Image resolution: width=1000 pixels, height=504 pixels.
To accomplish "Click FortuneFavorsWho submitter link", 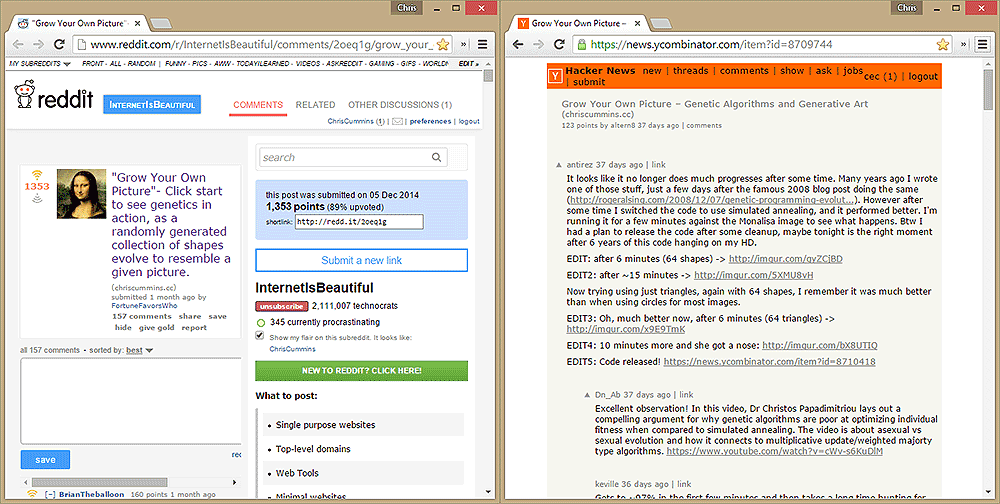I will pos(145,306).
